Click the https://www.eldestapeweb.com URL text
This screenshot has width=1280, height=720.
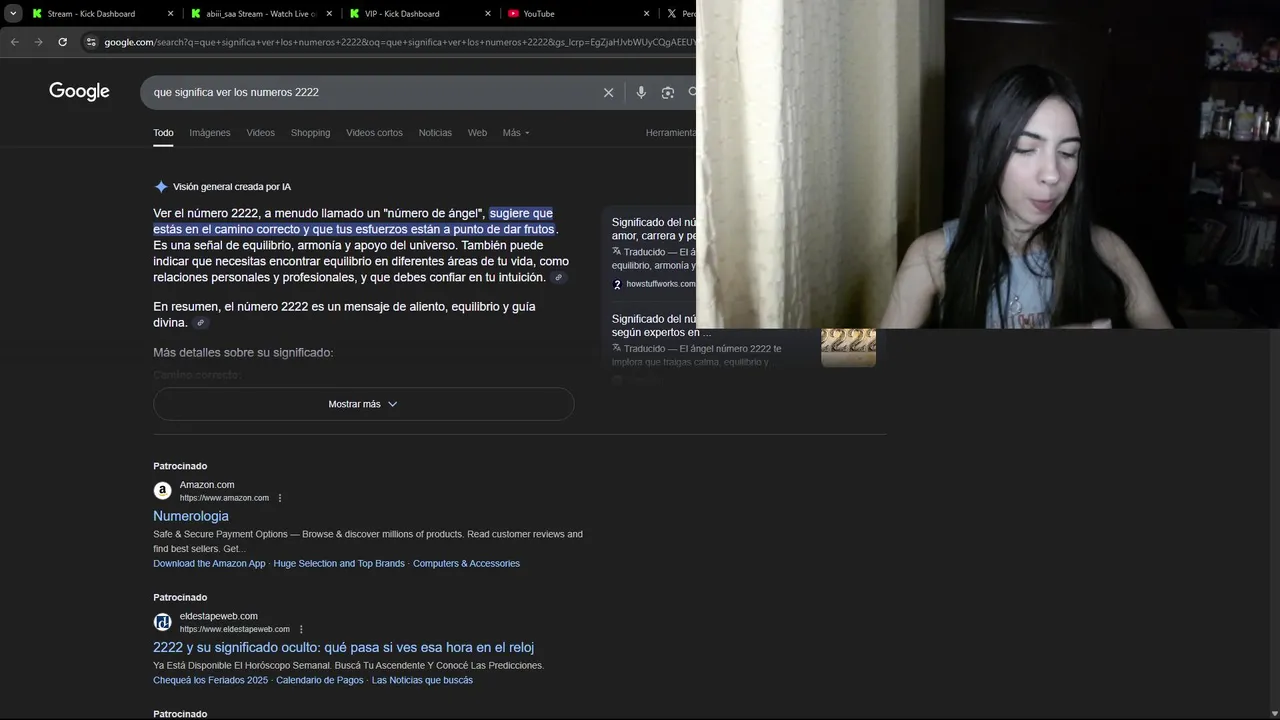pos(235,629)
